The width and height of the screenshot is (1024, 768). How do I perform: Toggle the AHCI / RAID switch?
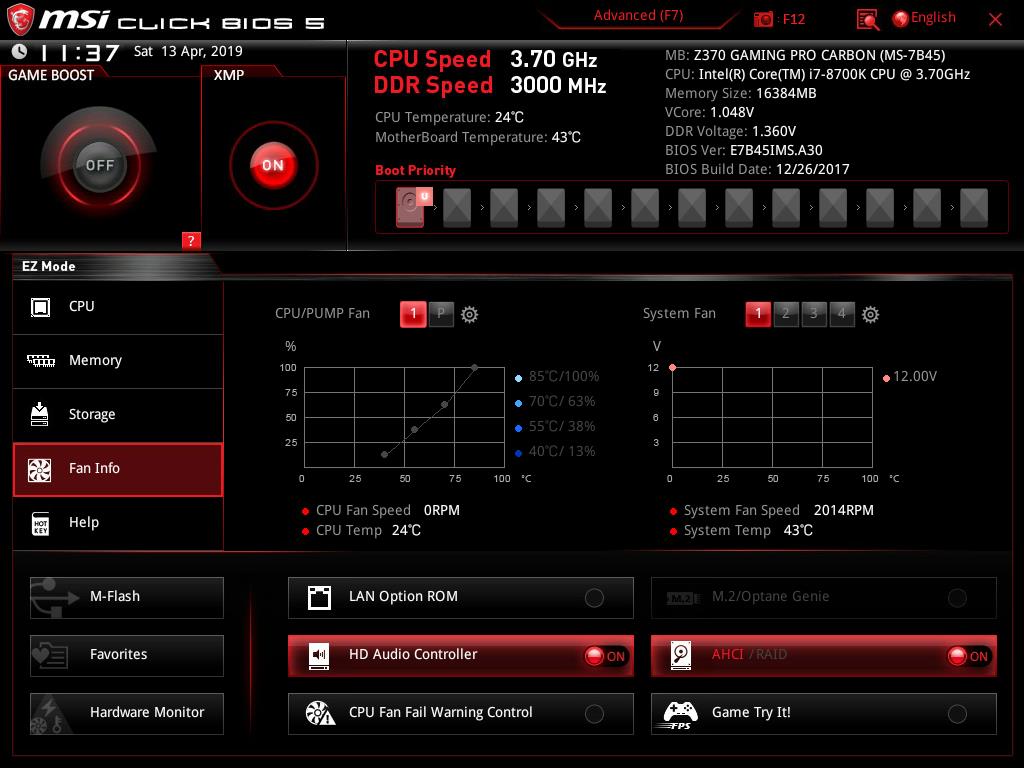click(968, 656)
